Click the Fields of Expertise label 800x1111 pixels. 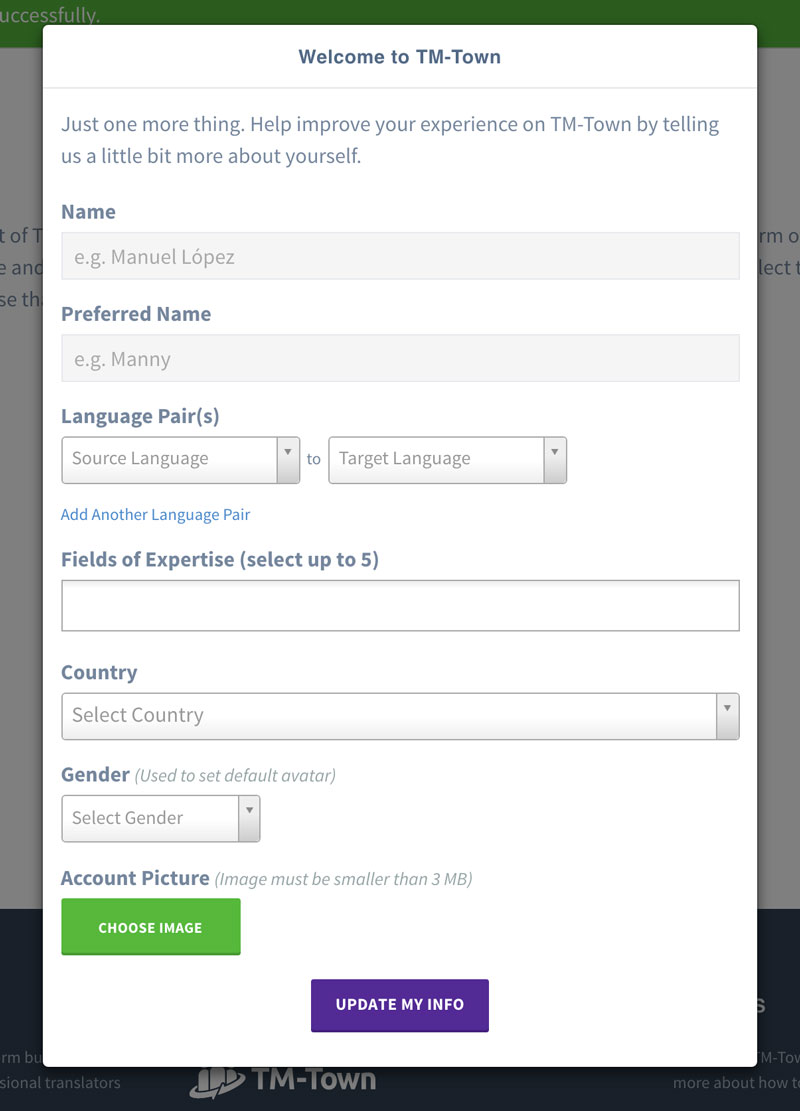point(220,560)
